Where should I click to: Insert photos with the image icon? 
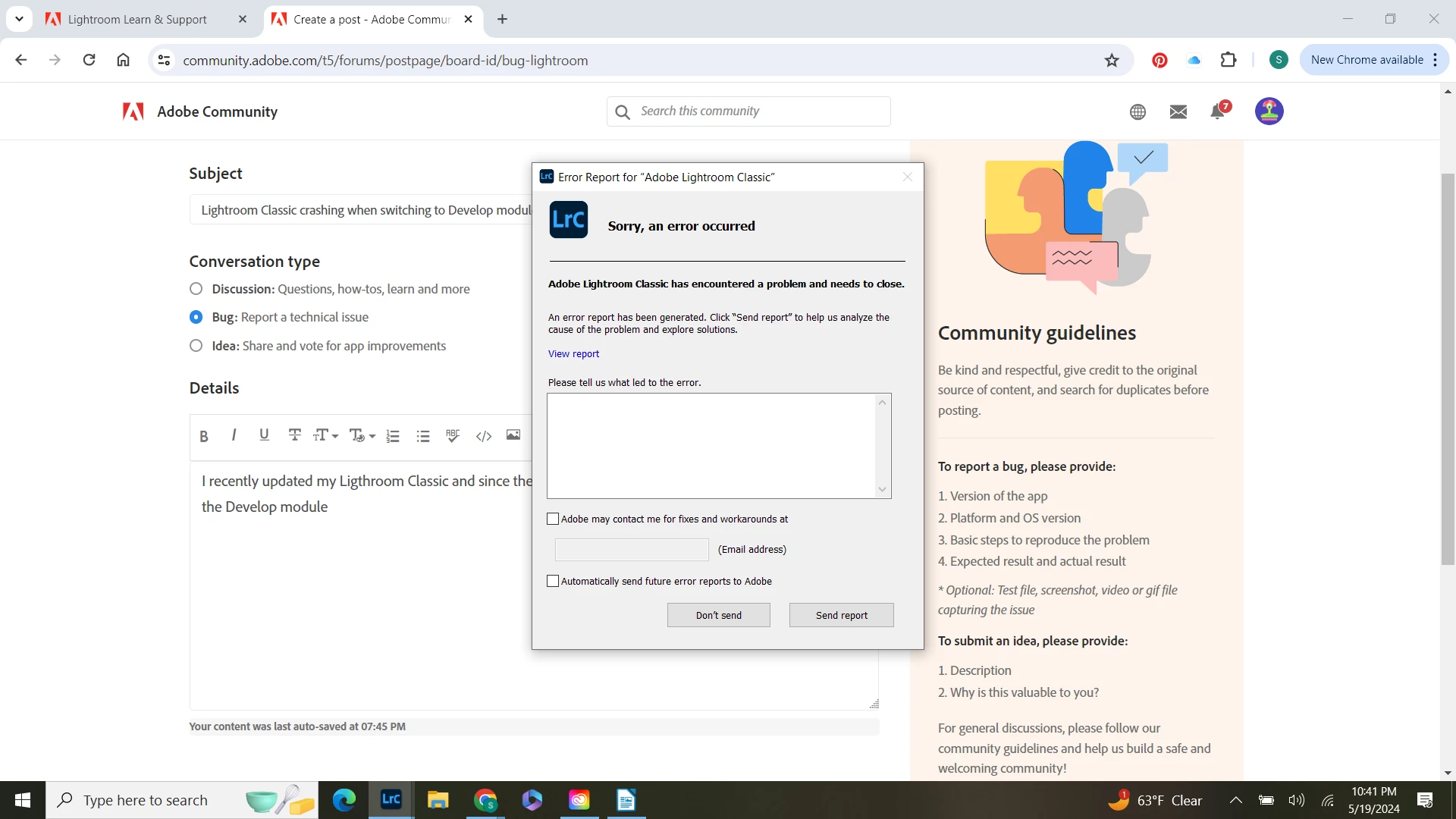point(513,435)
